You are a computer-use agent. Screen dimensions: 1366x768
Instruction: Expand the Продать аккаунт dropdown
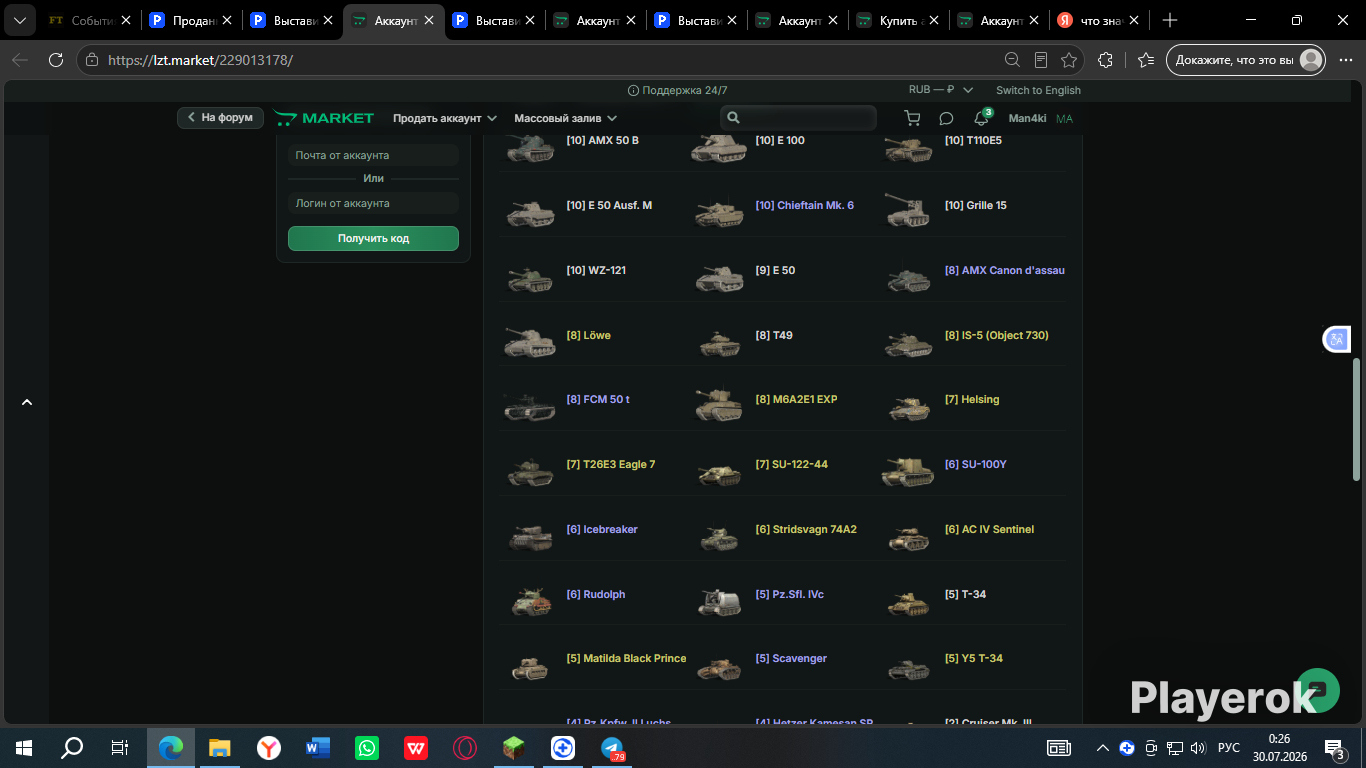pos(444,118)
